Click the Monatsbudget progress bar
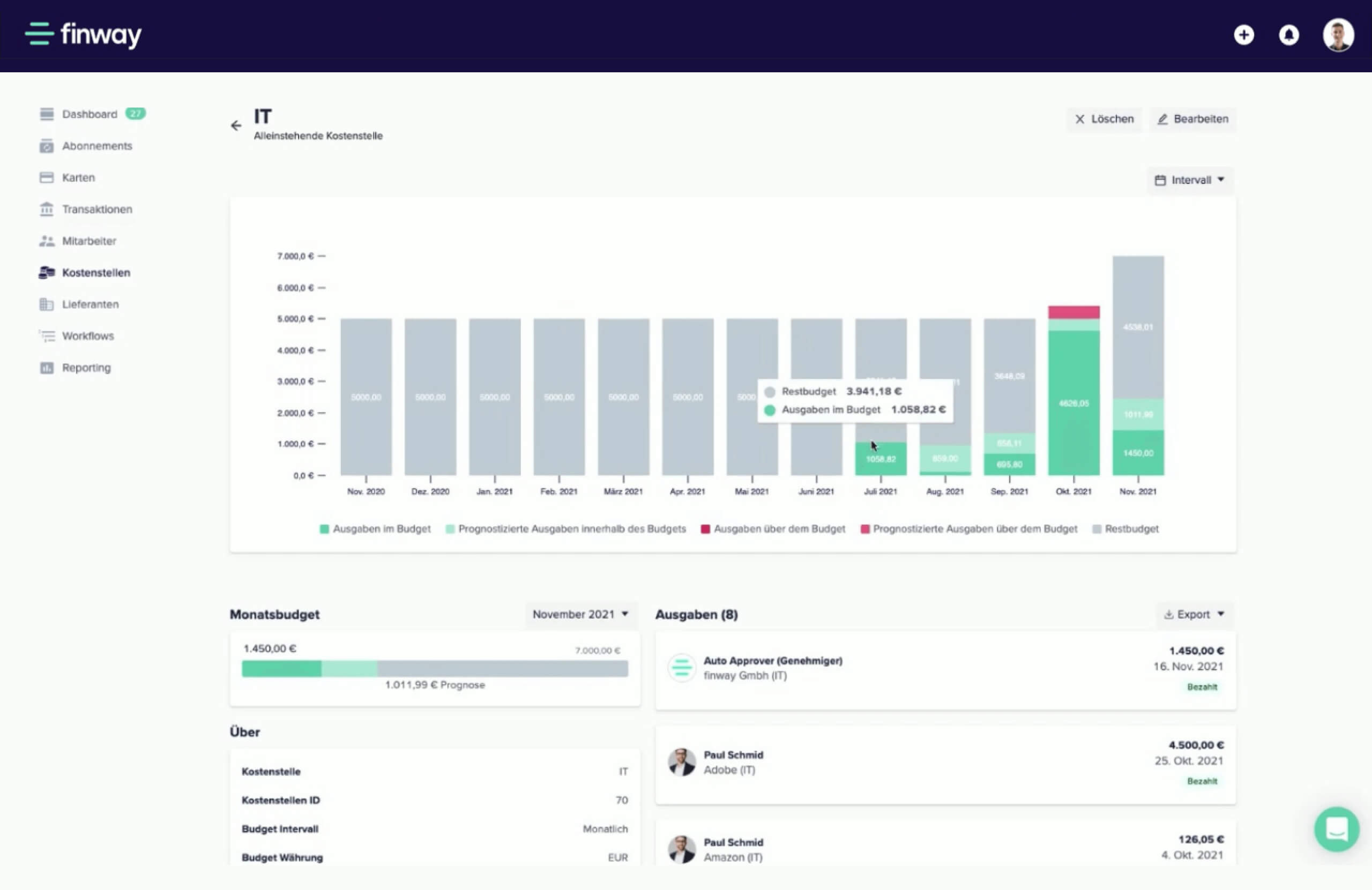The image size is (1372, 890). [435, 669]
